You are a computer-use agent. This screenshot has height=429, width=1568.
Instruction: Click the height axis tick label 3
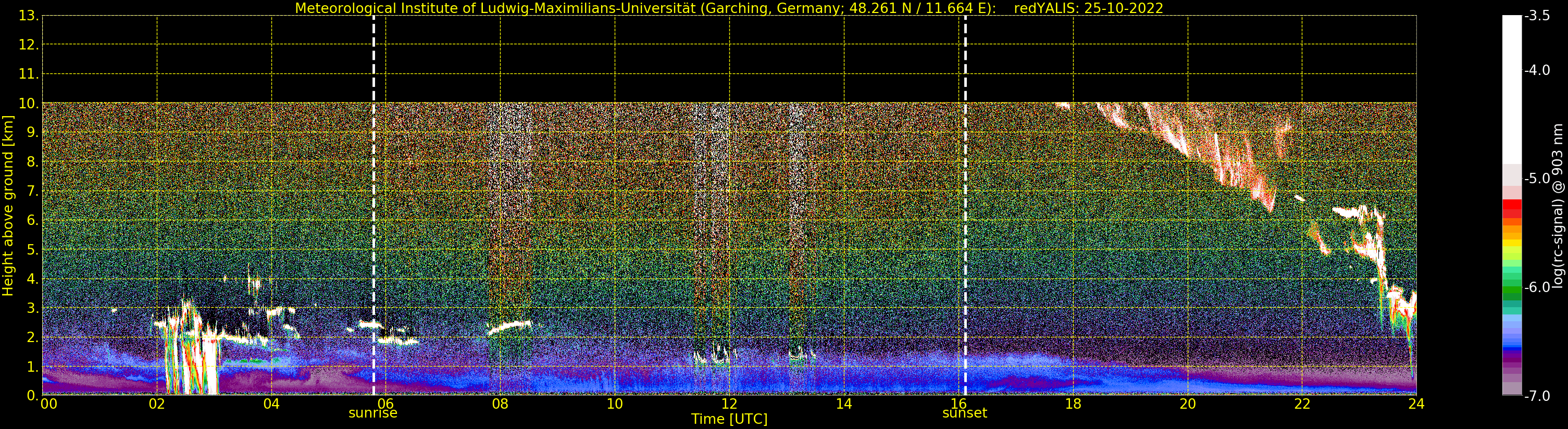[x=32, y=309]
